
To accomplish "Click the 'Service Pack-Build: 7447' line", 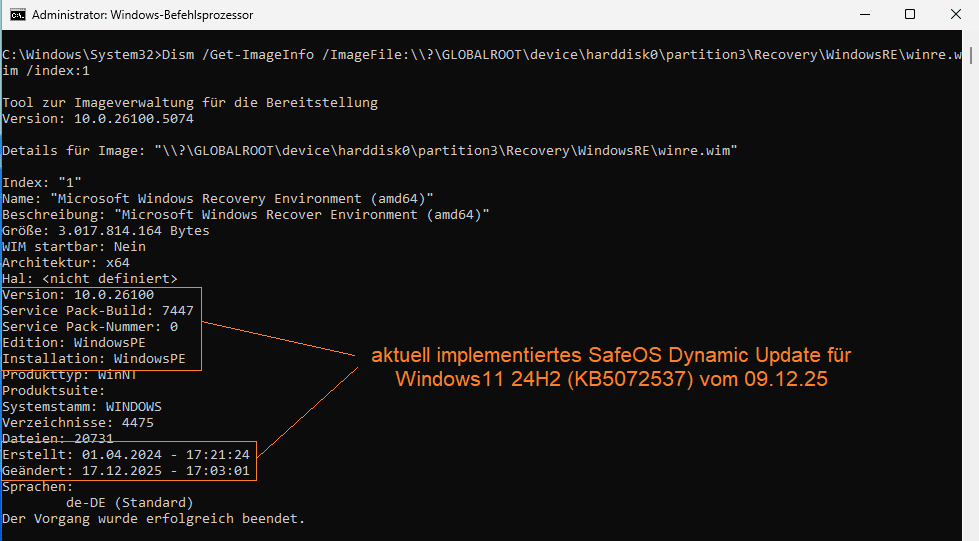I will (97, 310).
